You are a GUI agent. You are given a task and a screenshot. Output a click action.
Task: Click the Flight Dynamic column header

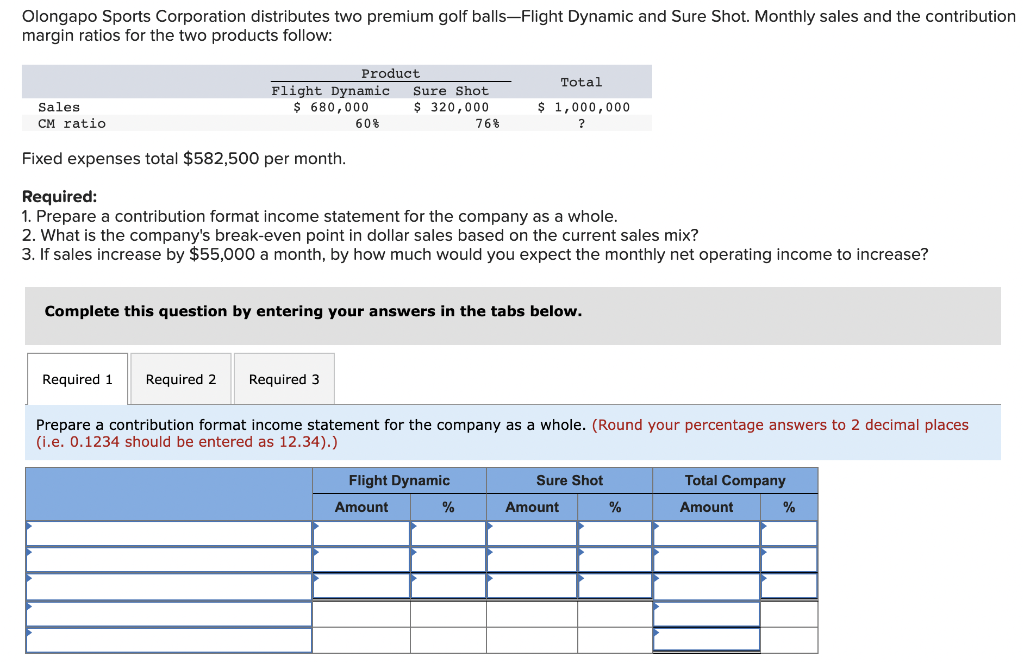pos(399,481)
